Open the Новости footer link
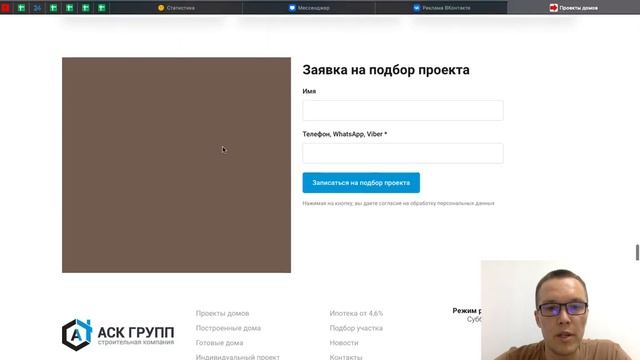The height and width of the screenshot is (360, 640). [x=344, y=343]
